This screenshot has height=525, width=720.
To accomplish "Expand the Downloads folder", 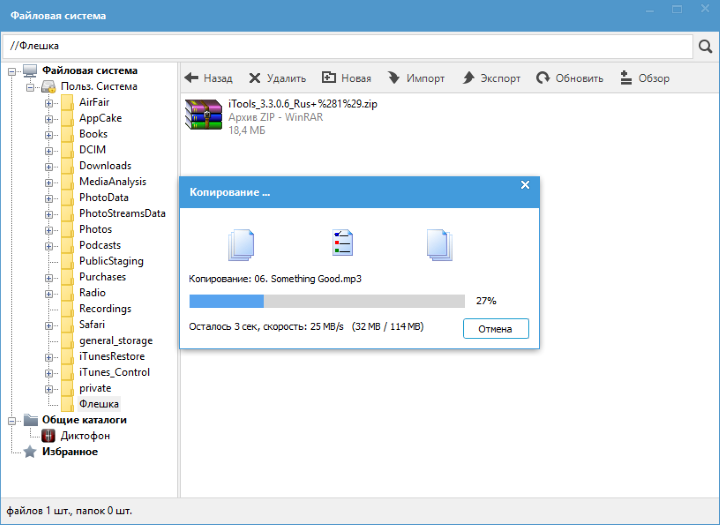I will tap(49, 167).
